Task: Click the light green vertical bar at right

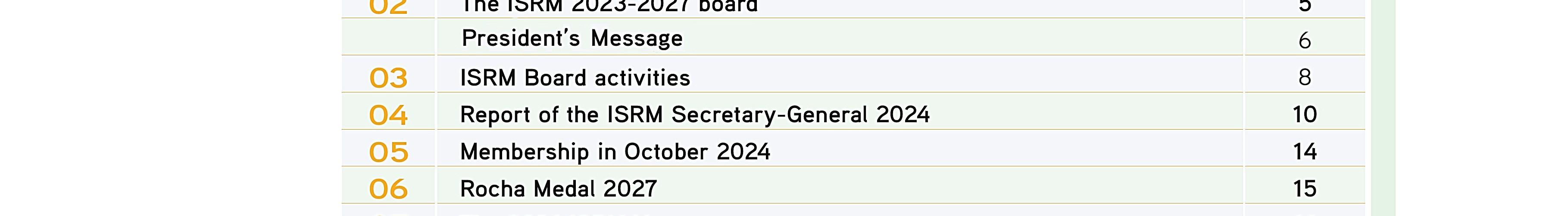Action: click(1382, 110)
